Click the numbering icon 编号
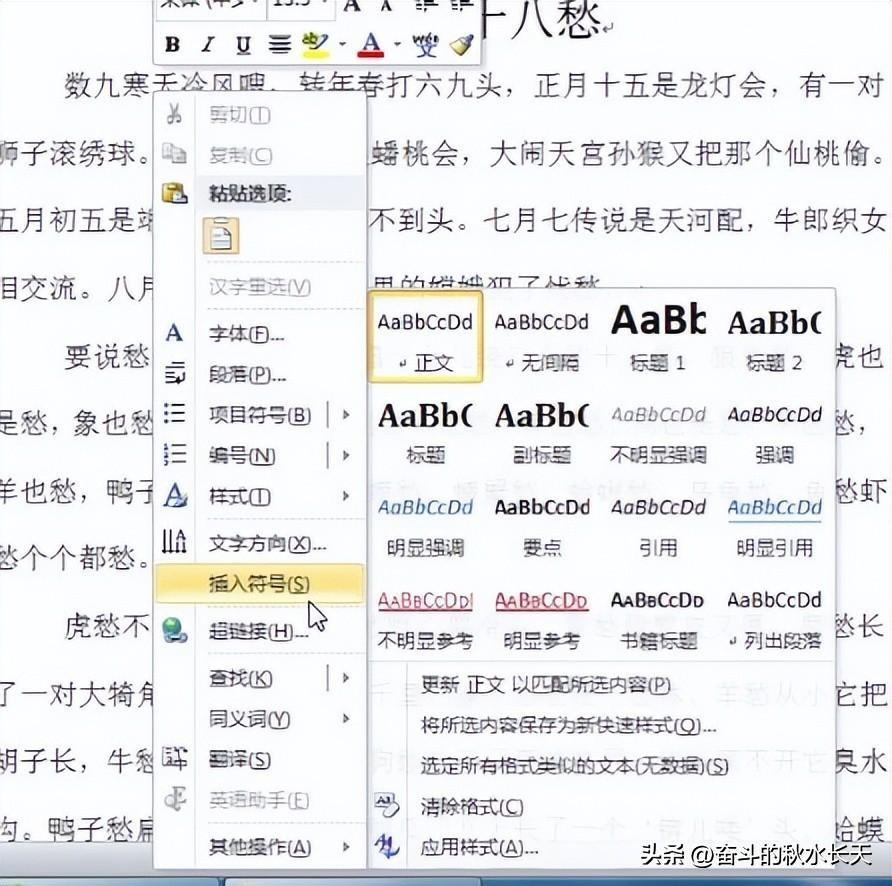 click(x=174, y=455)
